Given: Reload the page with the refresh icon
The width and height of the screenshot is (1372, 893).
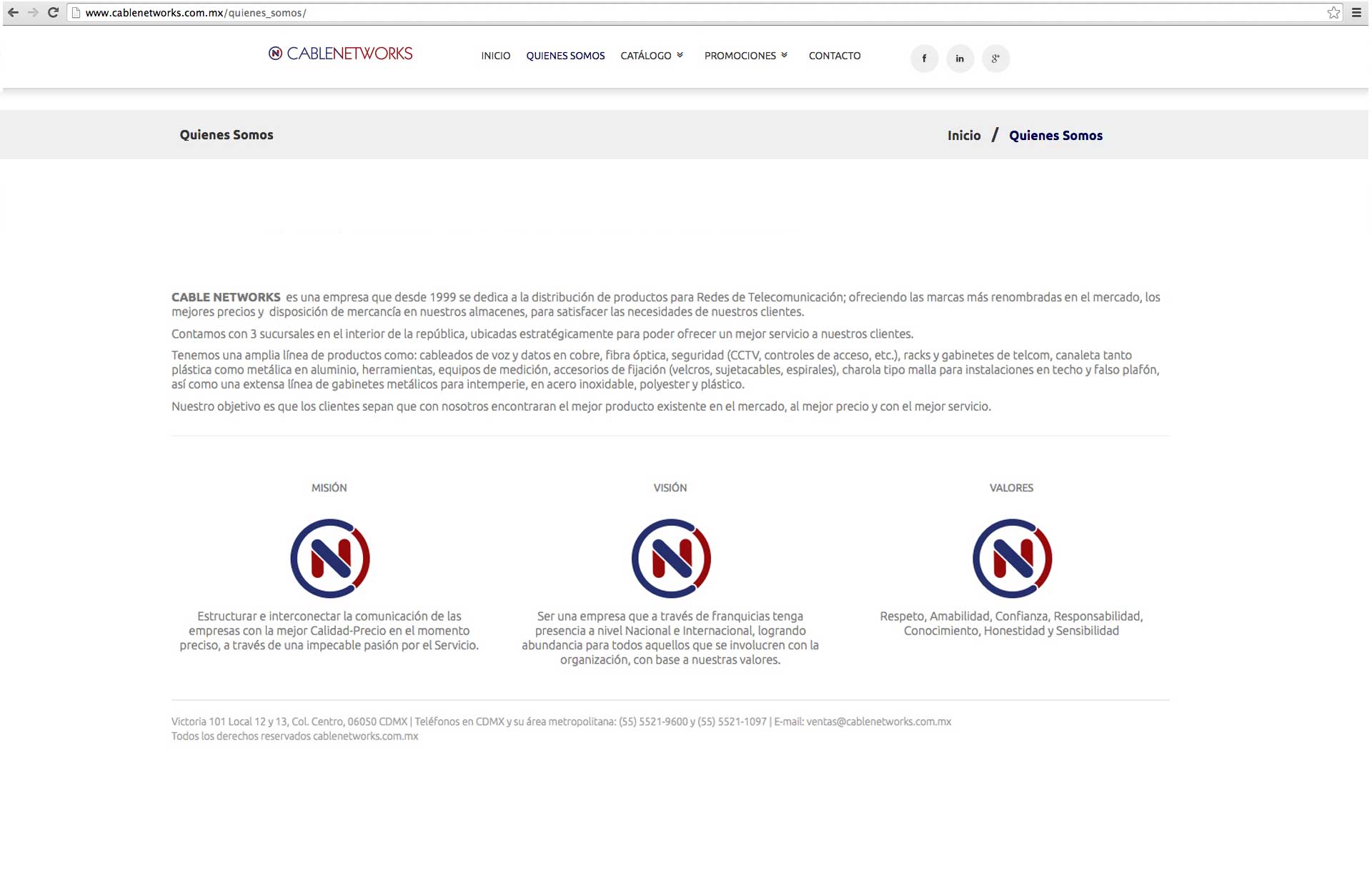Looking at the screenshot, I should 53,13.
